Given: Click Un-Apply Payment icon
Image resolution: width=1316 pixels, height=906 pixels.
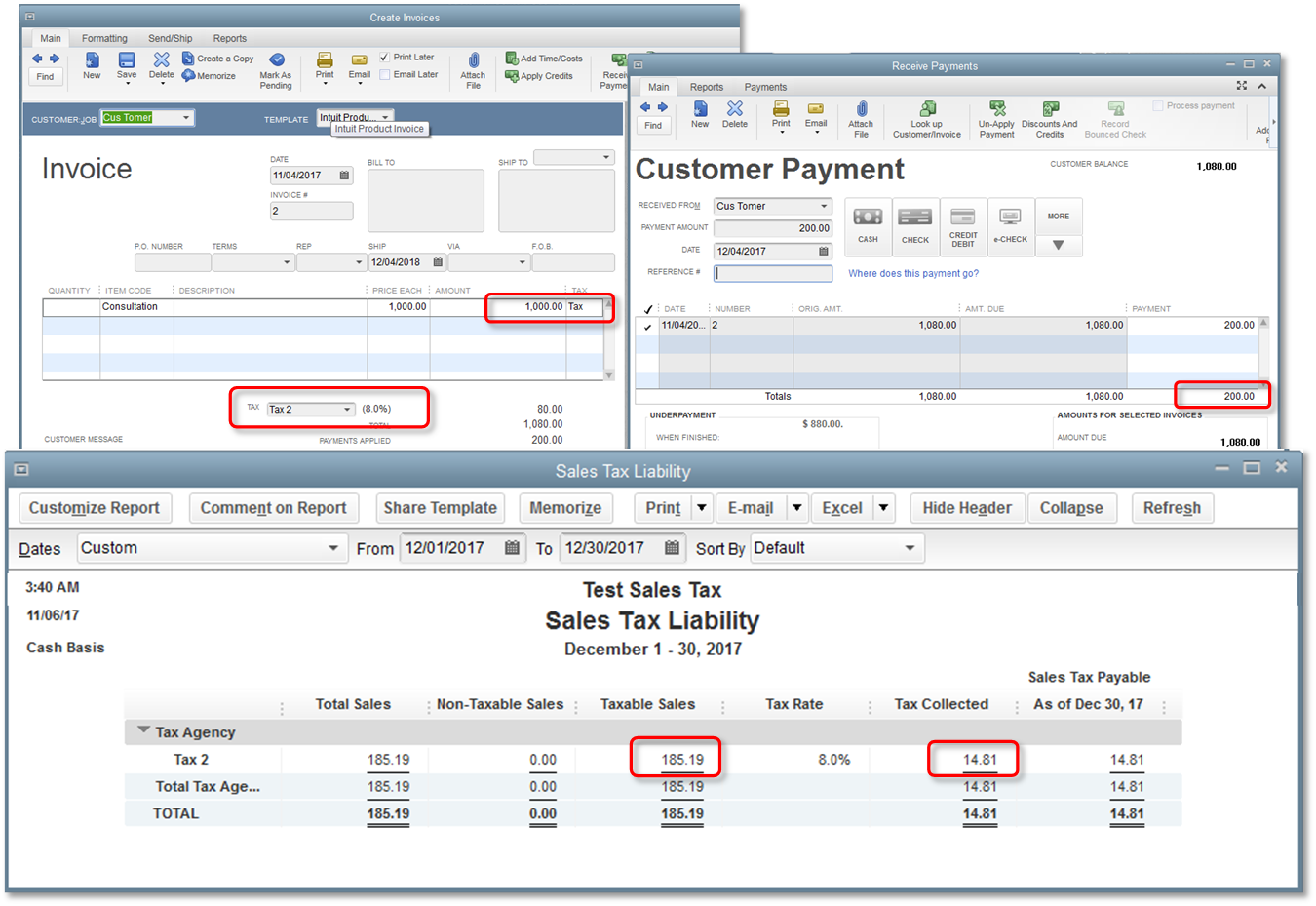Looking at the screenshot, I should pyautogui.click(x=997, y=108).
